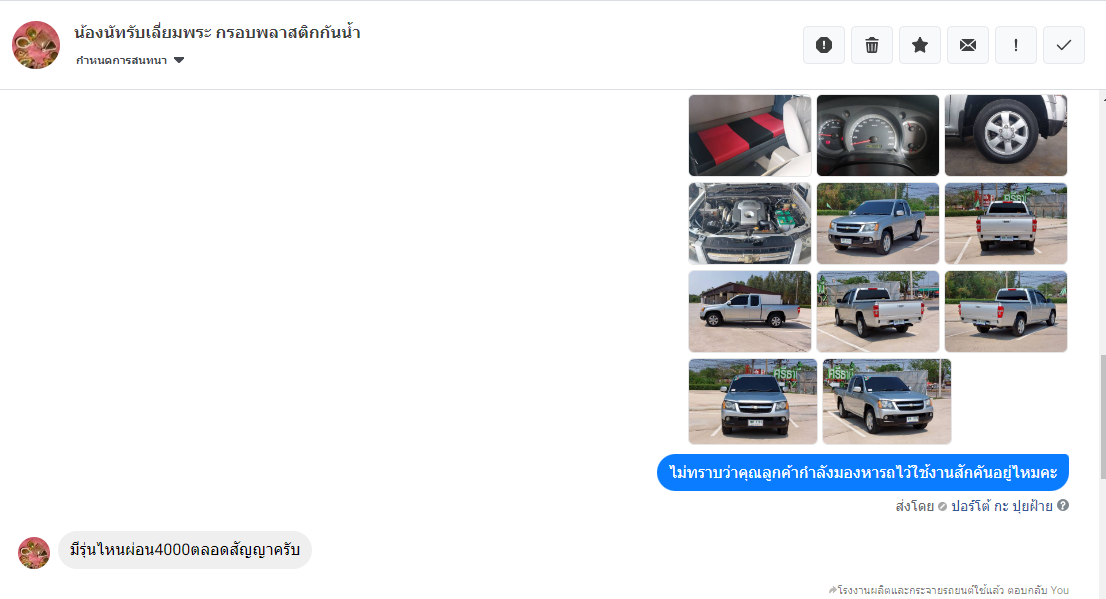Open the alloy wheel close-up photo
Image resolution: width=1106 pixels, height=599 pixels.
(x=1006, y=135)
